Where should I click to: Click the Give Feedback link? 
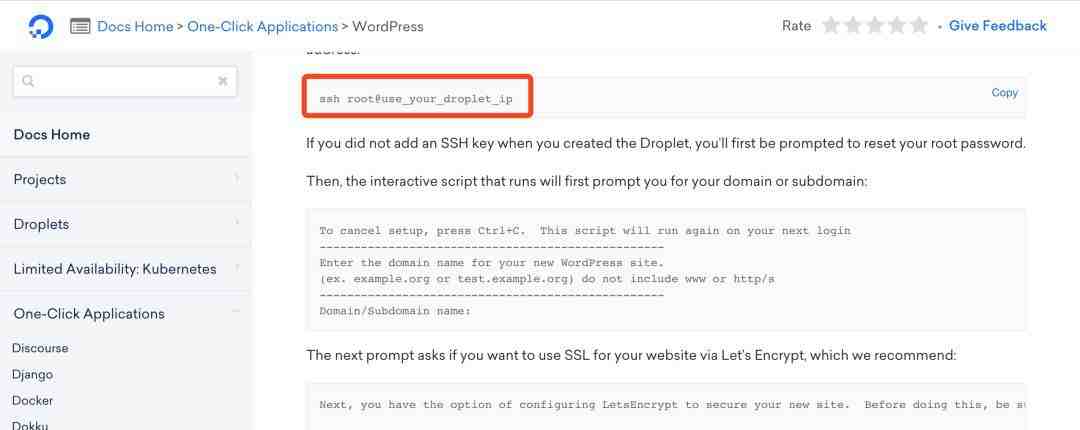click(x=997, y=26)
